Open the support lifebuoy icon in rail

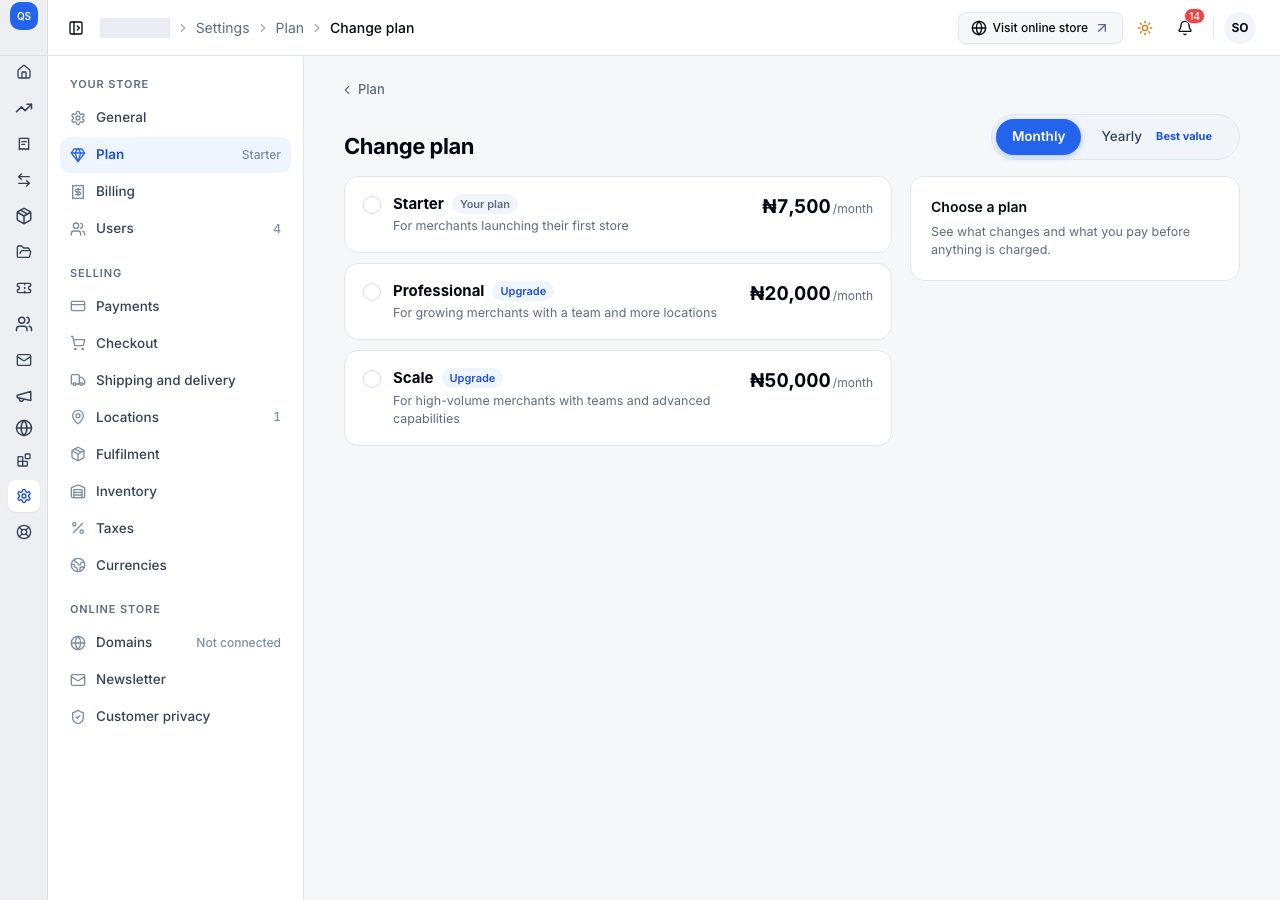[x=24, y=532]
